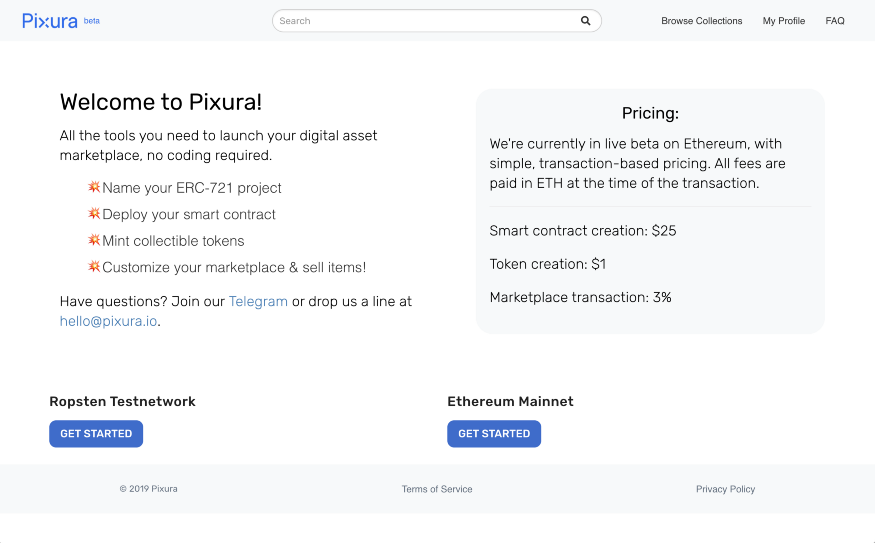
Task: Open the FAQ page
Action: pos(835,21)
